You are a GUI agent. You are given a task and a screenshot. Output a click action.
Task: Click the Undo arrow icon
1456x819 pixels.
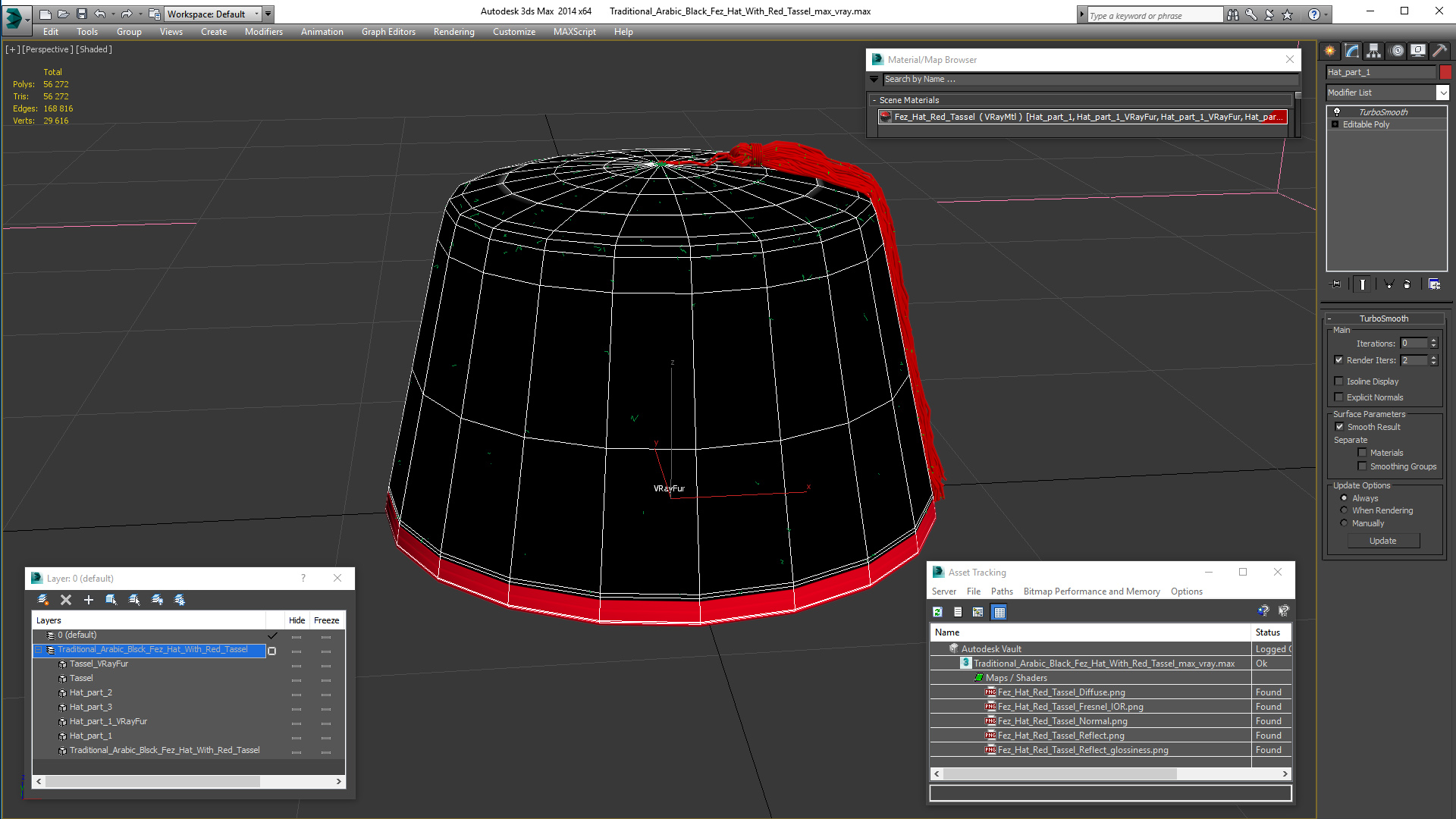click(x=100, y=14)
